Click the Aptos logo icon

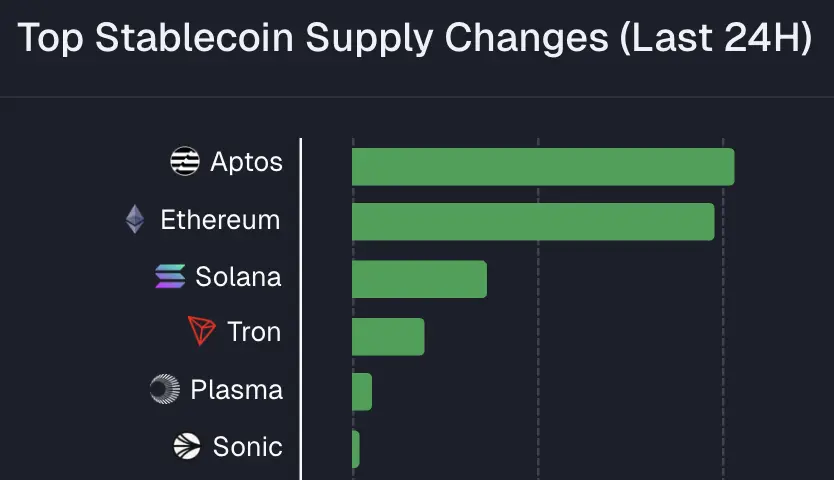185,161
